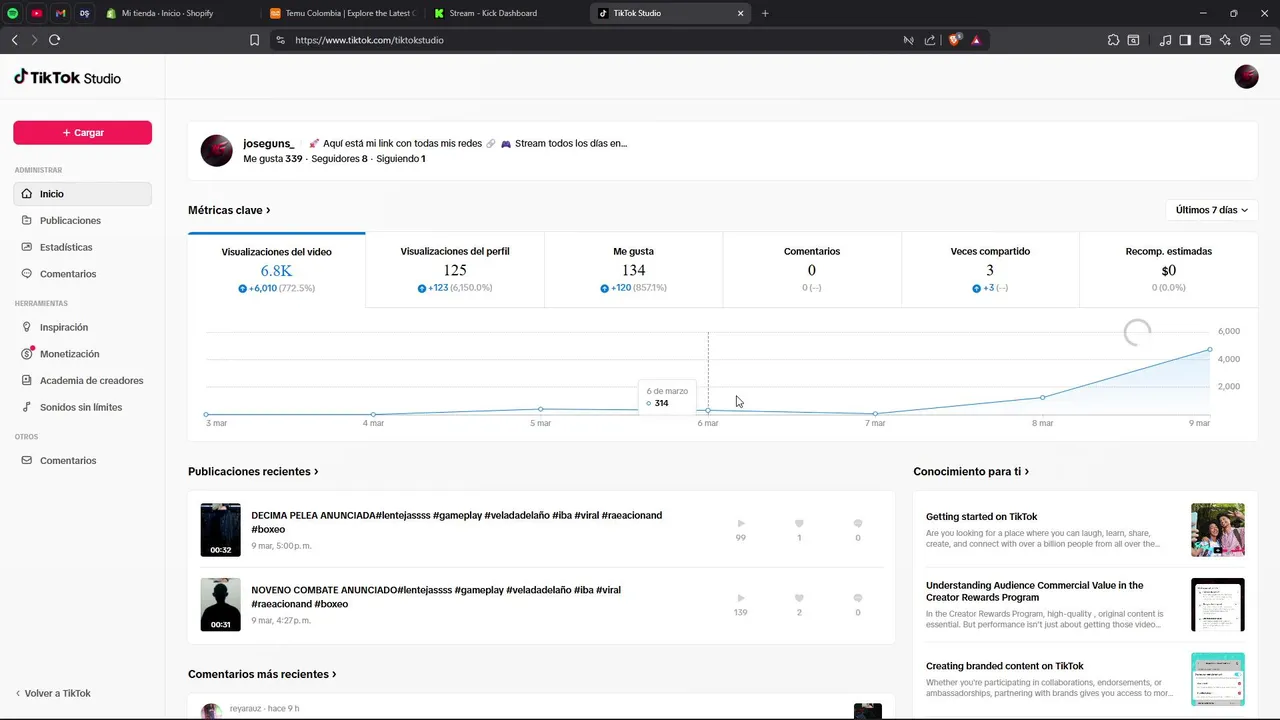
Task: Click the comments icon for DECIMA PELEA video
Action: [x=858, y=523]
